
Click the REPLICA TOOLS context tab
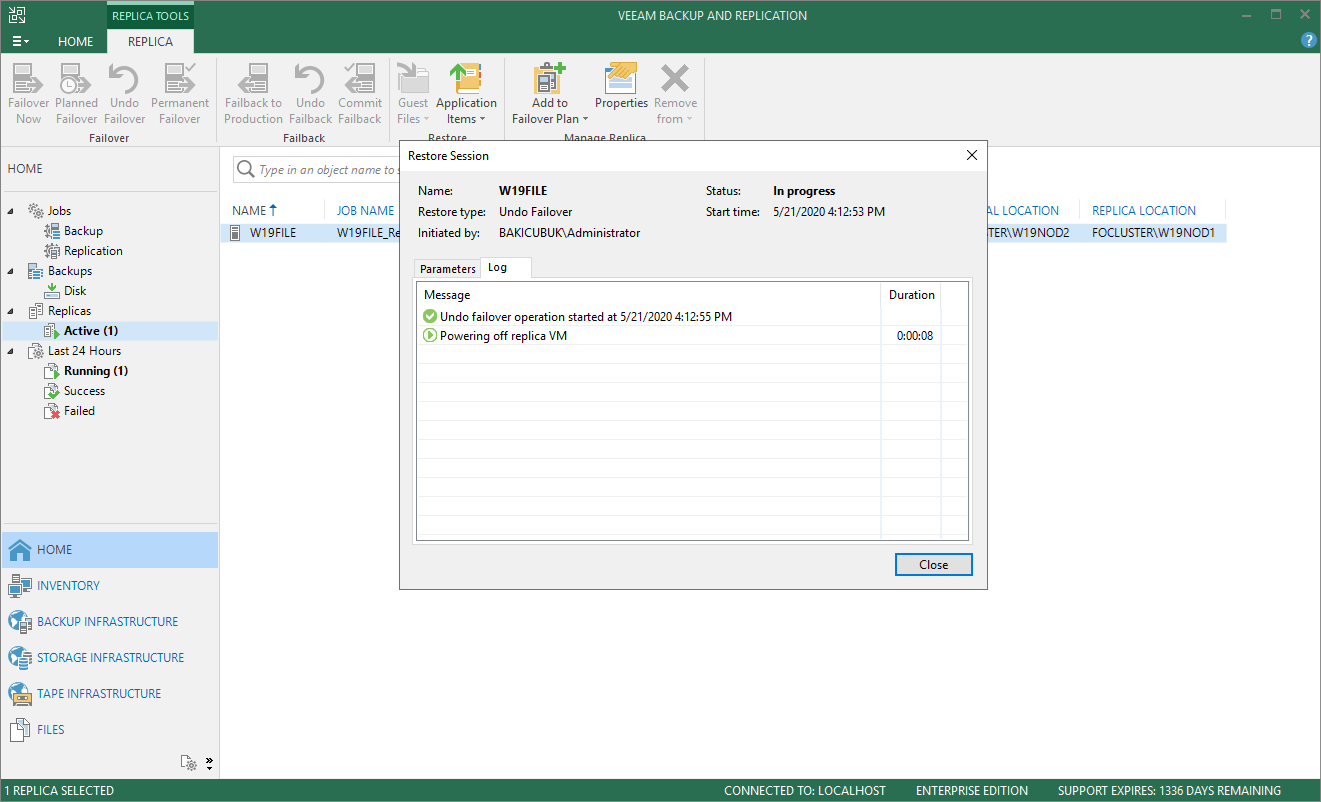150,15
